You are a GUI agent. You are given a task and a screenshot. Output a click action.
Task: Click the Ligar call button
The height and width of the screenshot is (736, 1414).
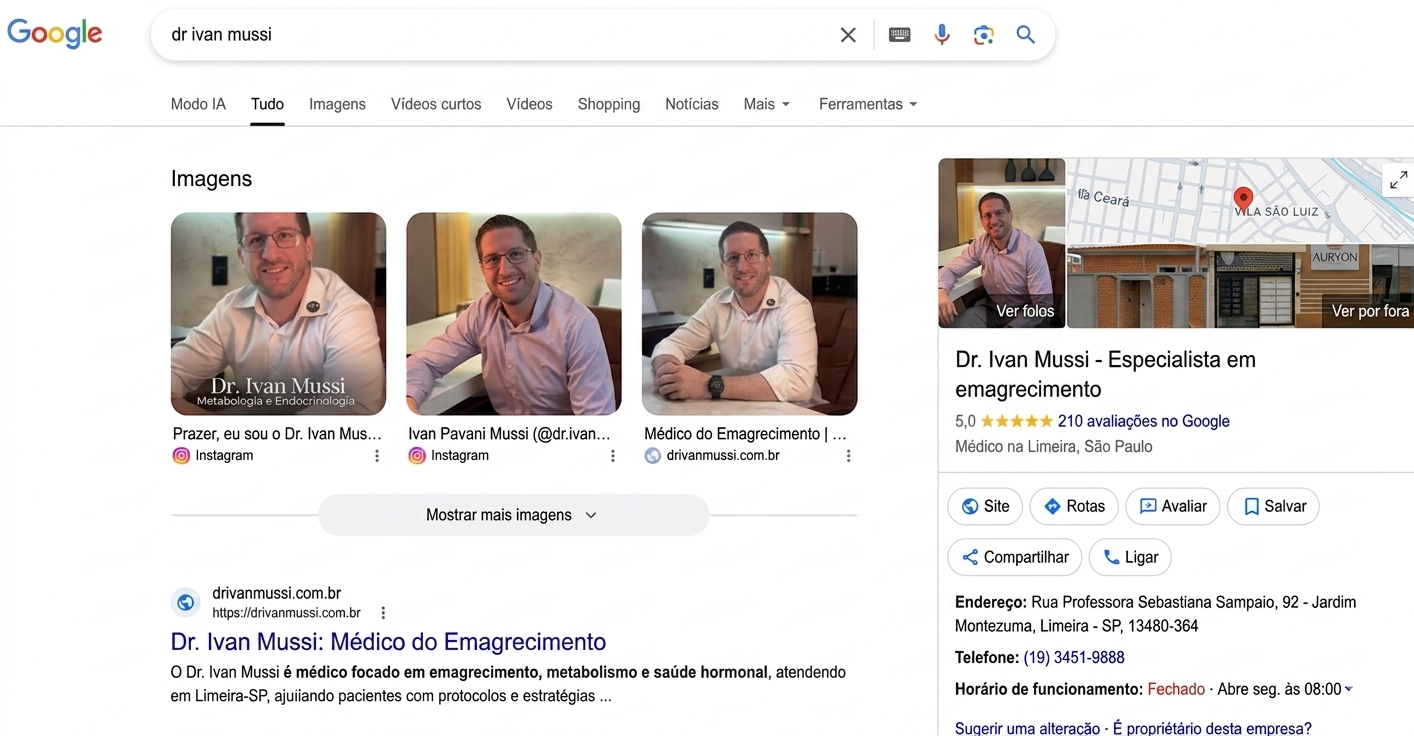[1130, 557]
